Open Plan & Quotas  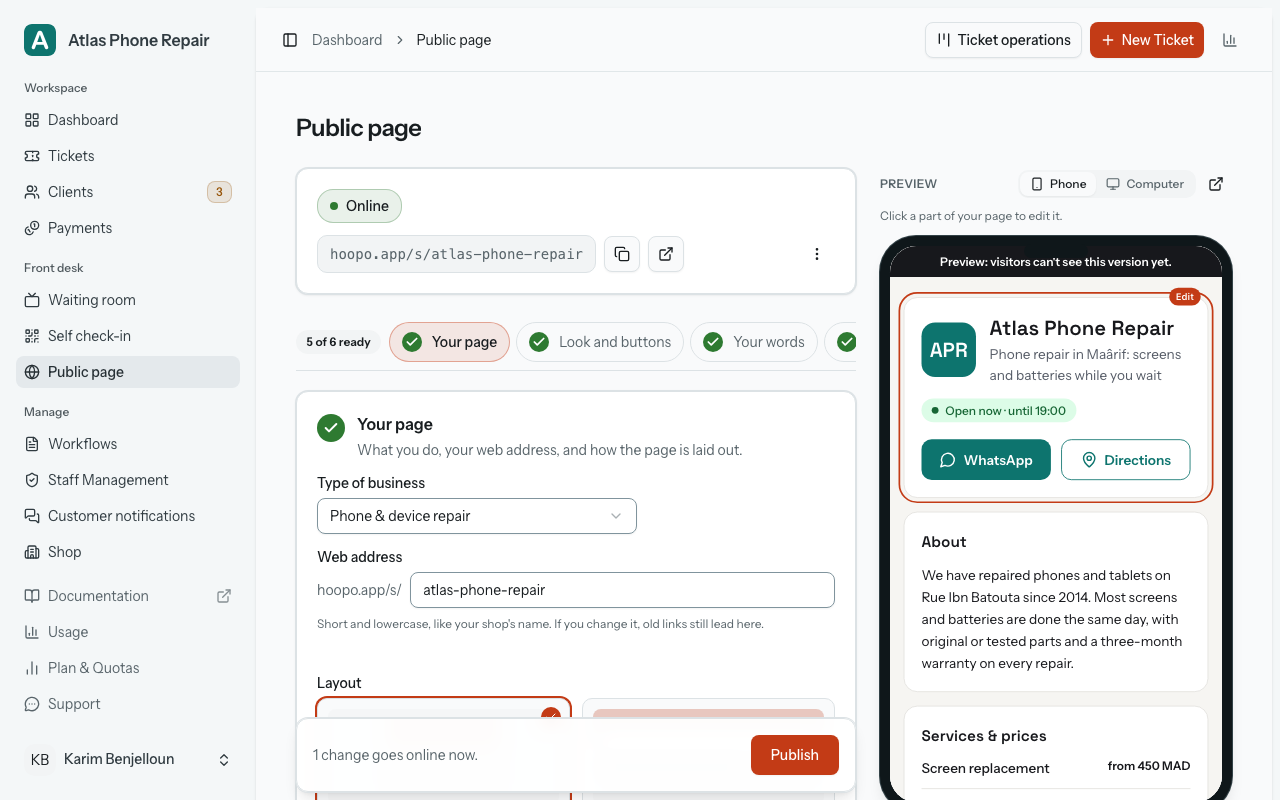click(x=128, y=668)
